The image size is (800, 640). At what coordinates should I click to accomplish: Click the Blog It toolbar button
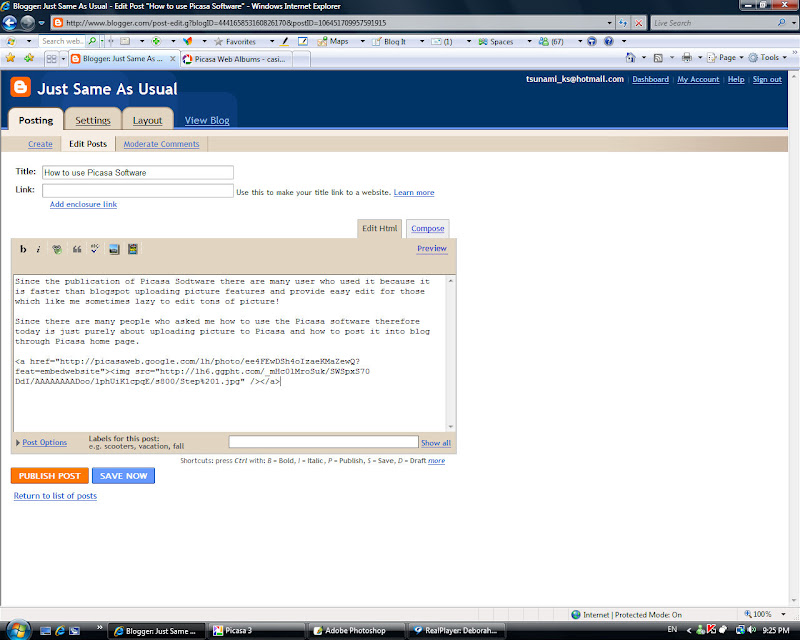[x=389, y=41]
